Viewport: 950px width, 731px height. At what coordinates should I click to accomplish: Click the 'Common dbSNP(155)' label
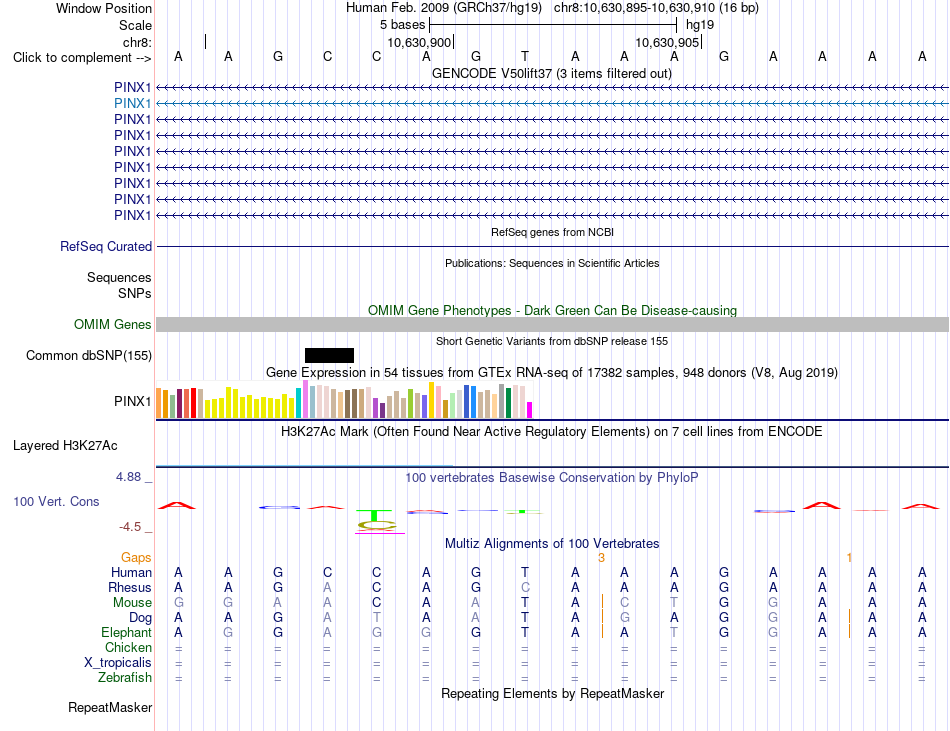click(88, 356)
